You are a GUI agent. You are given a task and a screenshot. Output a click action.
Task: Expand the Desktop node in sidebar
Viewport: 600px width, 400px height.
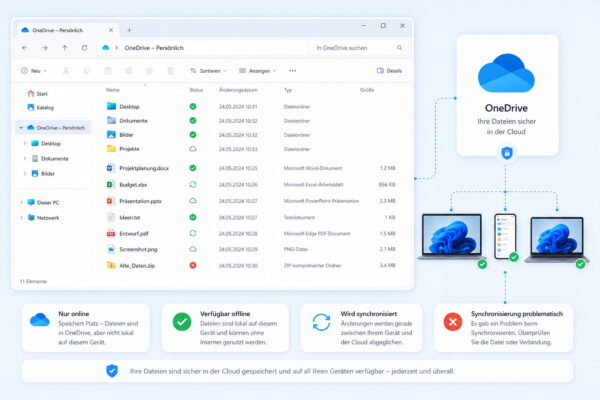(25, 143)
